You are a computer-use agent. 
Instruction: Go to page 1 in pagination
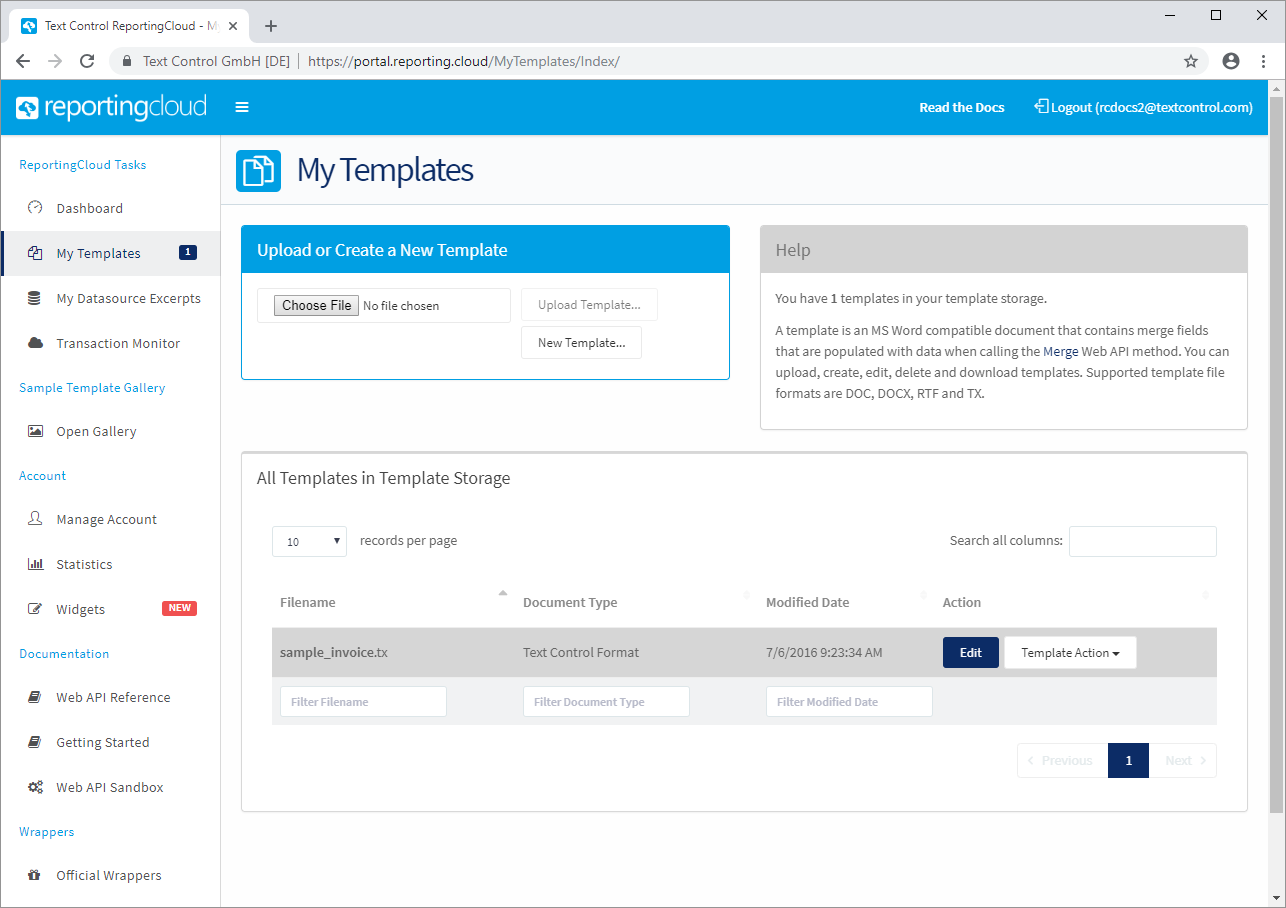(1128, 760)
